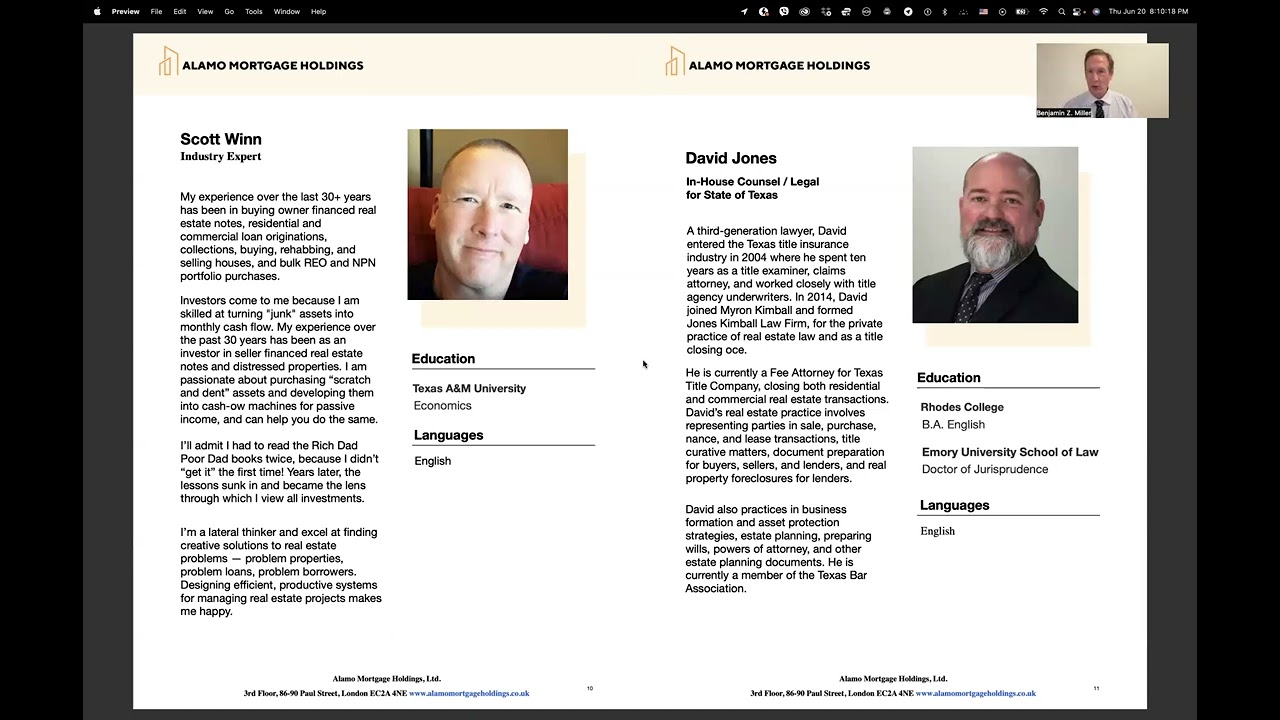Open the Bluetooth status menu
Image resolution: width=1280 pixels, height=720 pixels.
pos(945,11)
